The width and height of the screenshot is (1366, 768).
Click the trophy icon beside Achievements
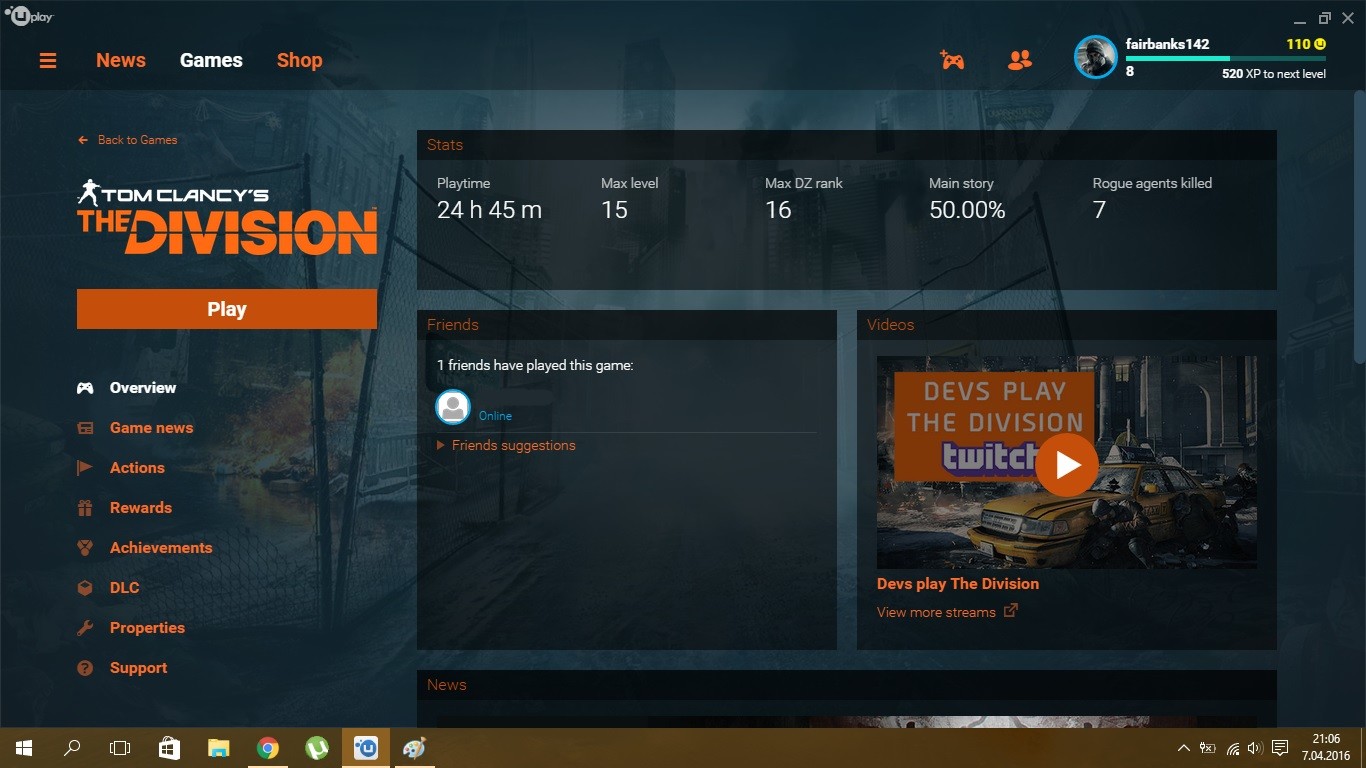coord(85,548)
